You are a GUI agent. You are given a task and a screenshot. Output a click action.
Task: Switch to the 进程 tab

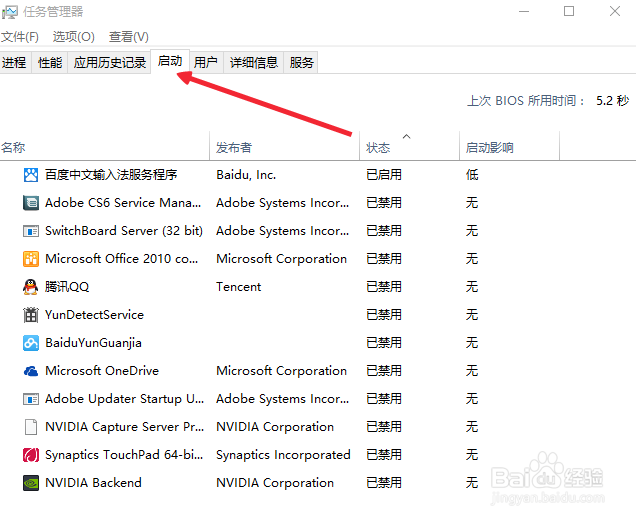coord(14,62)
